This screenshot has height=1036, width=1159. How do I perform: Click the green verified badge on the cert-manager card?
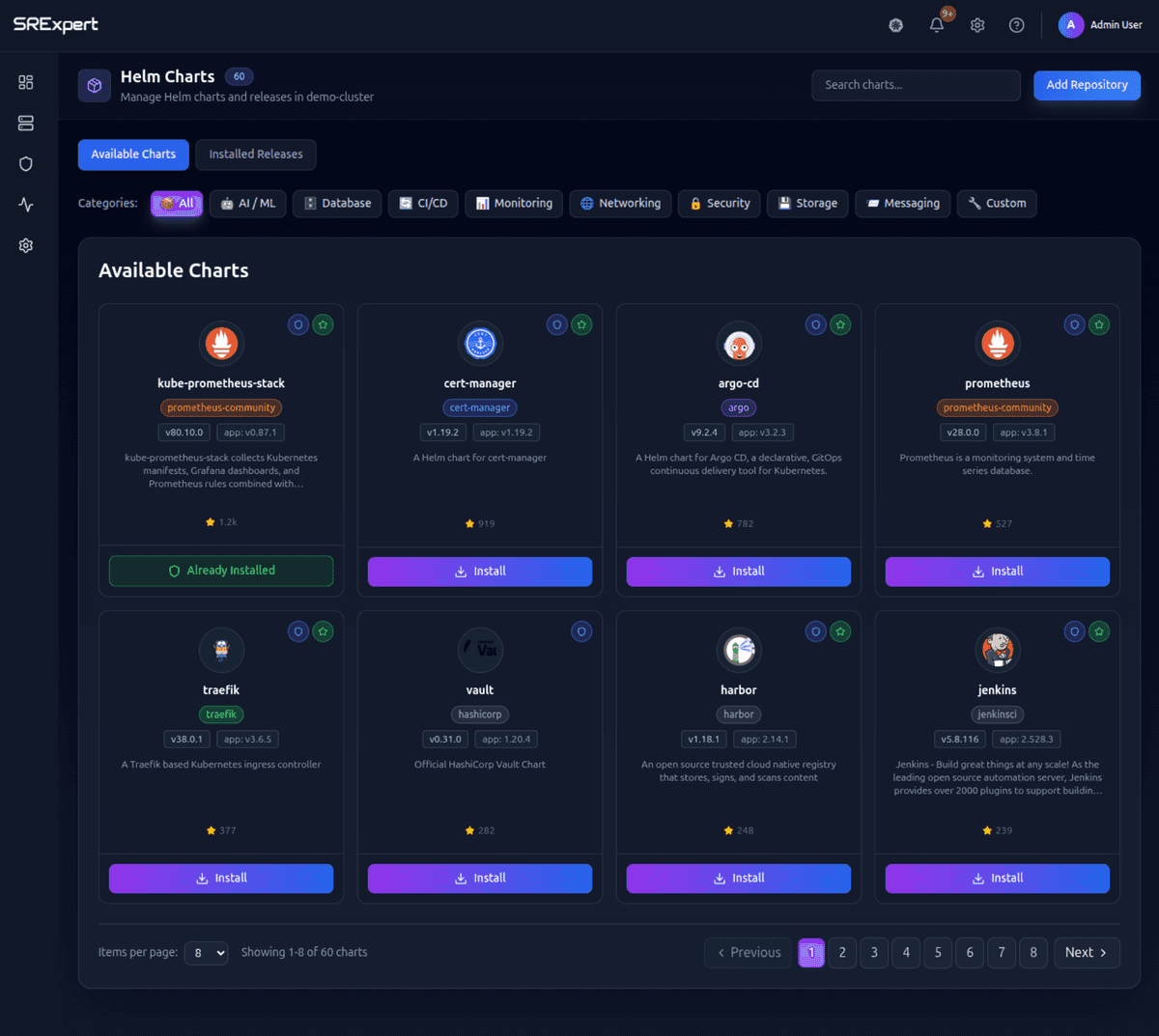point(581,325)
